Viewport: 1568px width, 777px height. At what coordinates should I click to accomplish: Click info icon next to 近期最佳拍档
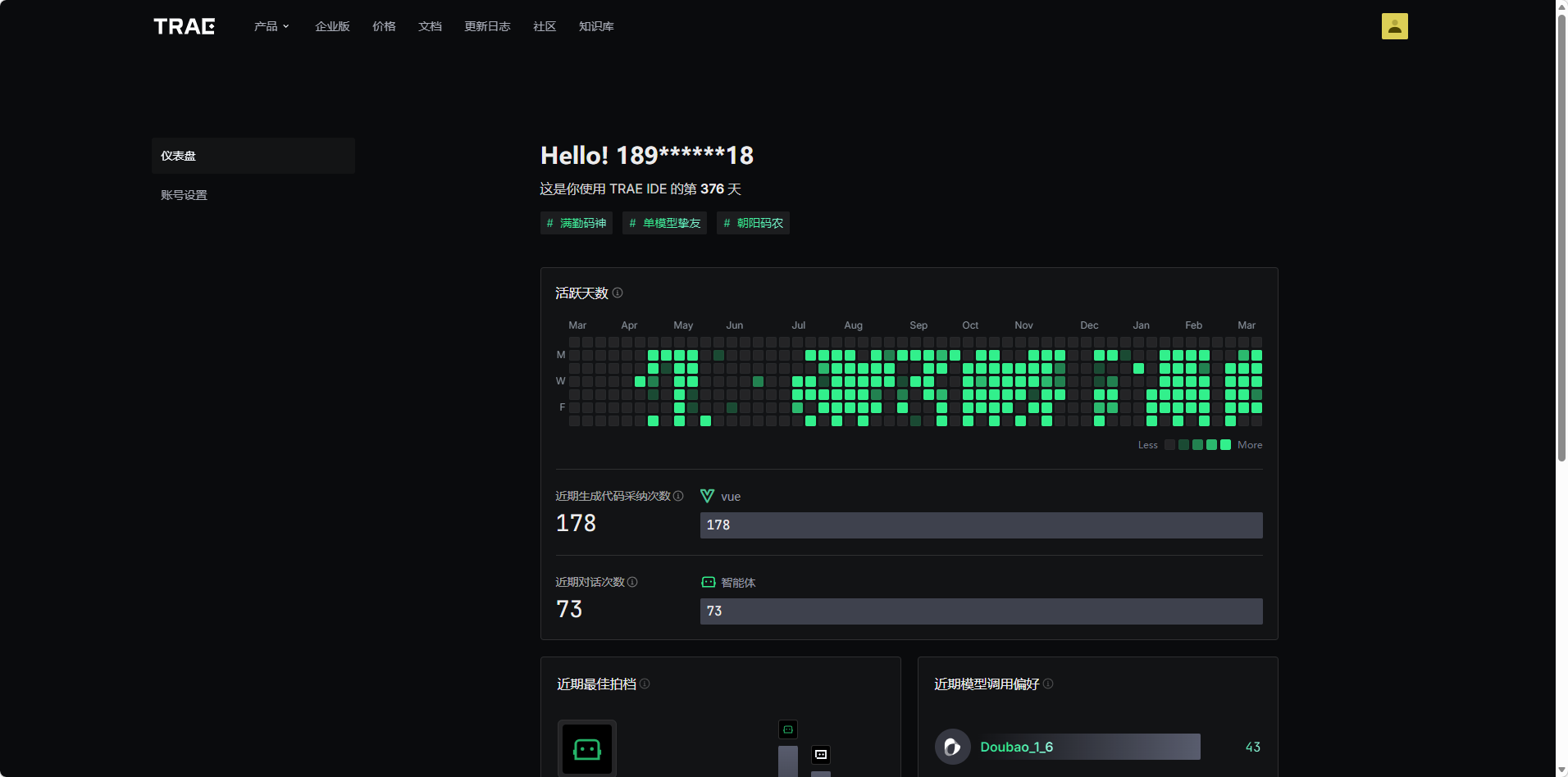pyautogui.click(x=645, y=684)
